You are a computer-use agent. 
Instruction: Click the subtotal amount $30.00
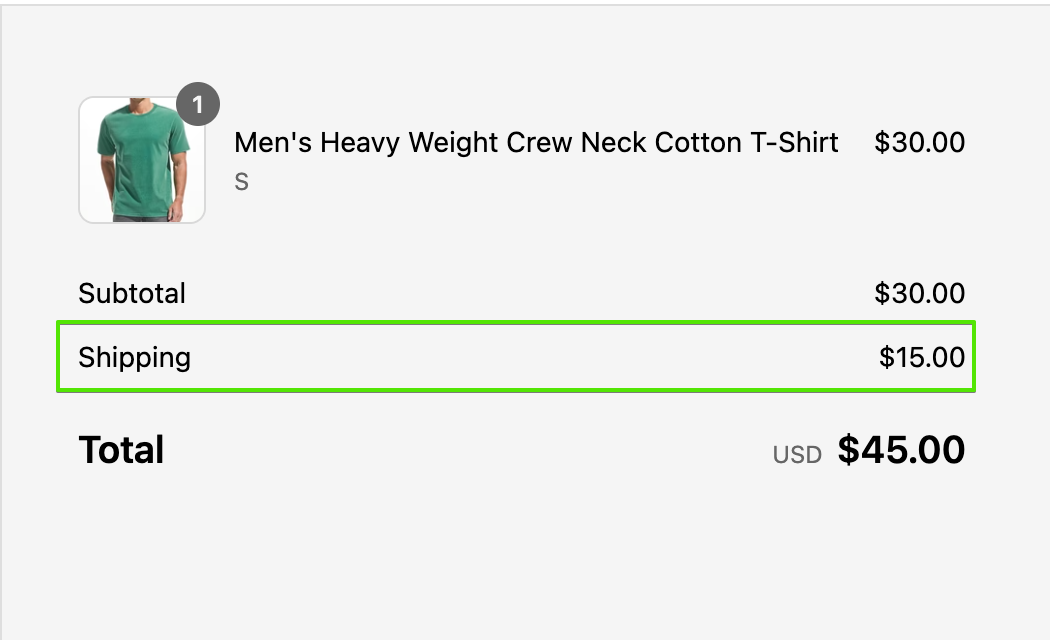(x=919, y=293)
